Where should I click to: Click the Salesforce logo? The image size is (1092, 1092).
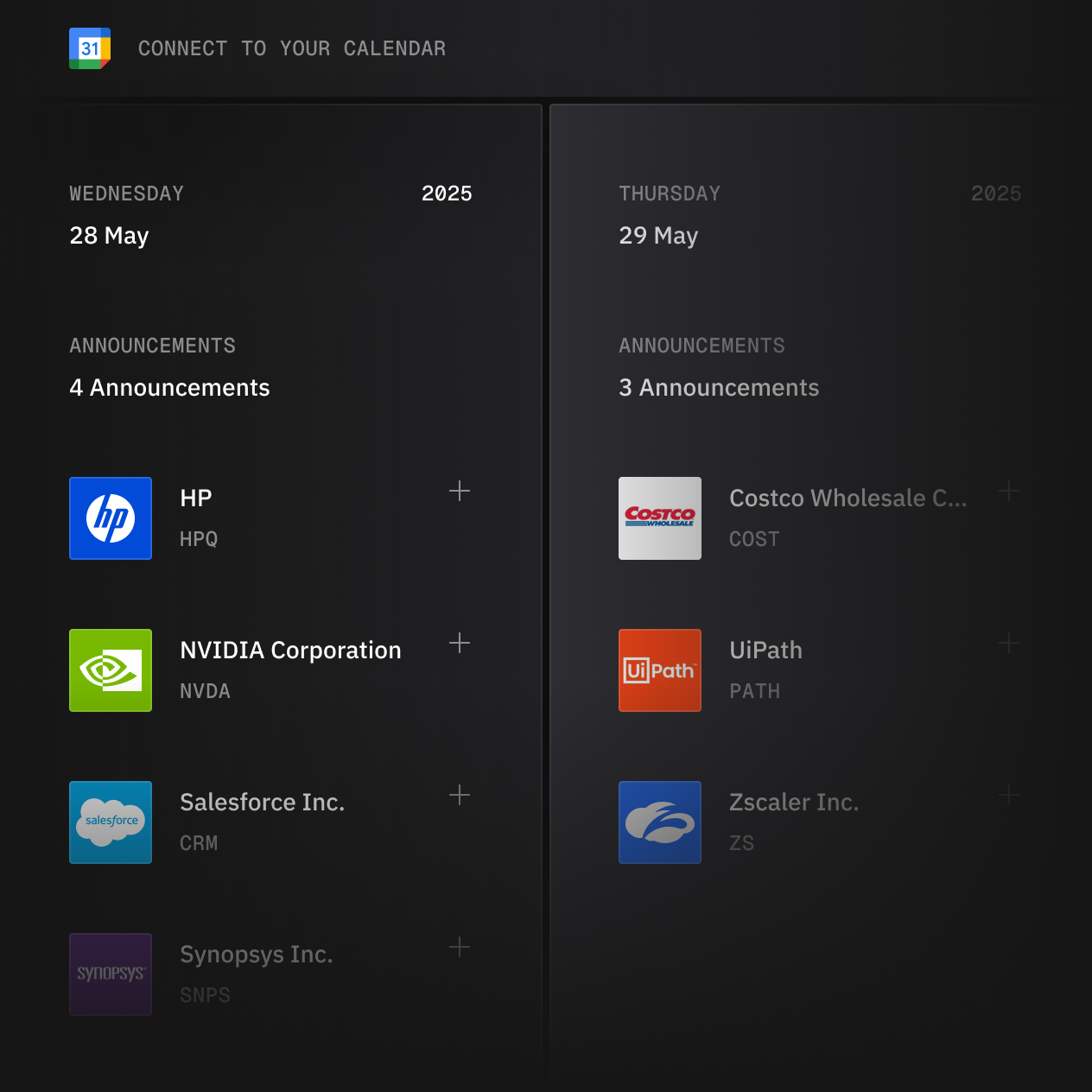tap(111, 822)
